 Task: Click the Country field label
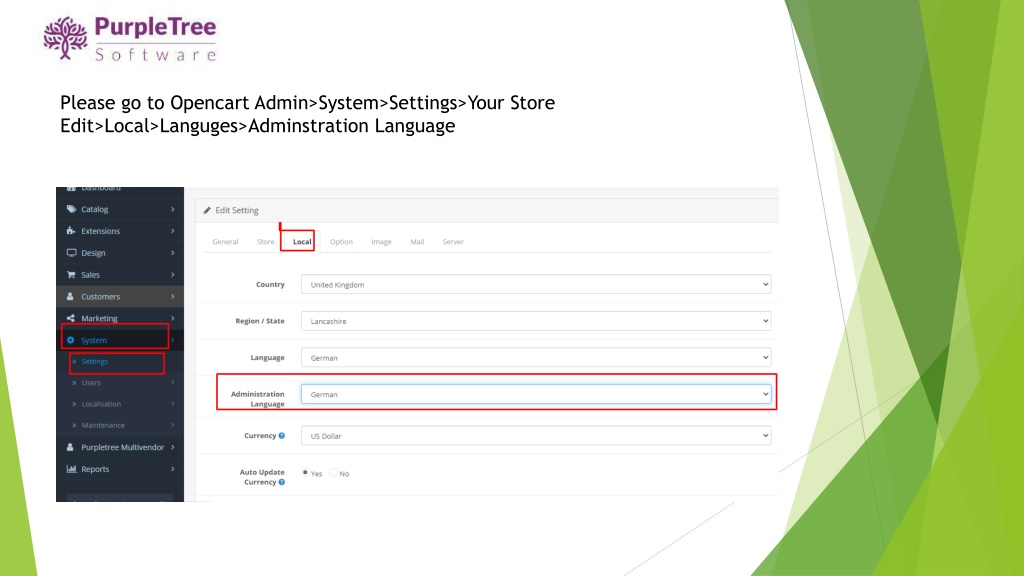pos(270,285)
